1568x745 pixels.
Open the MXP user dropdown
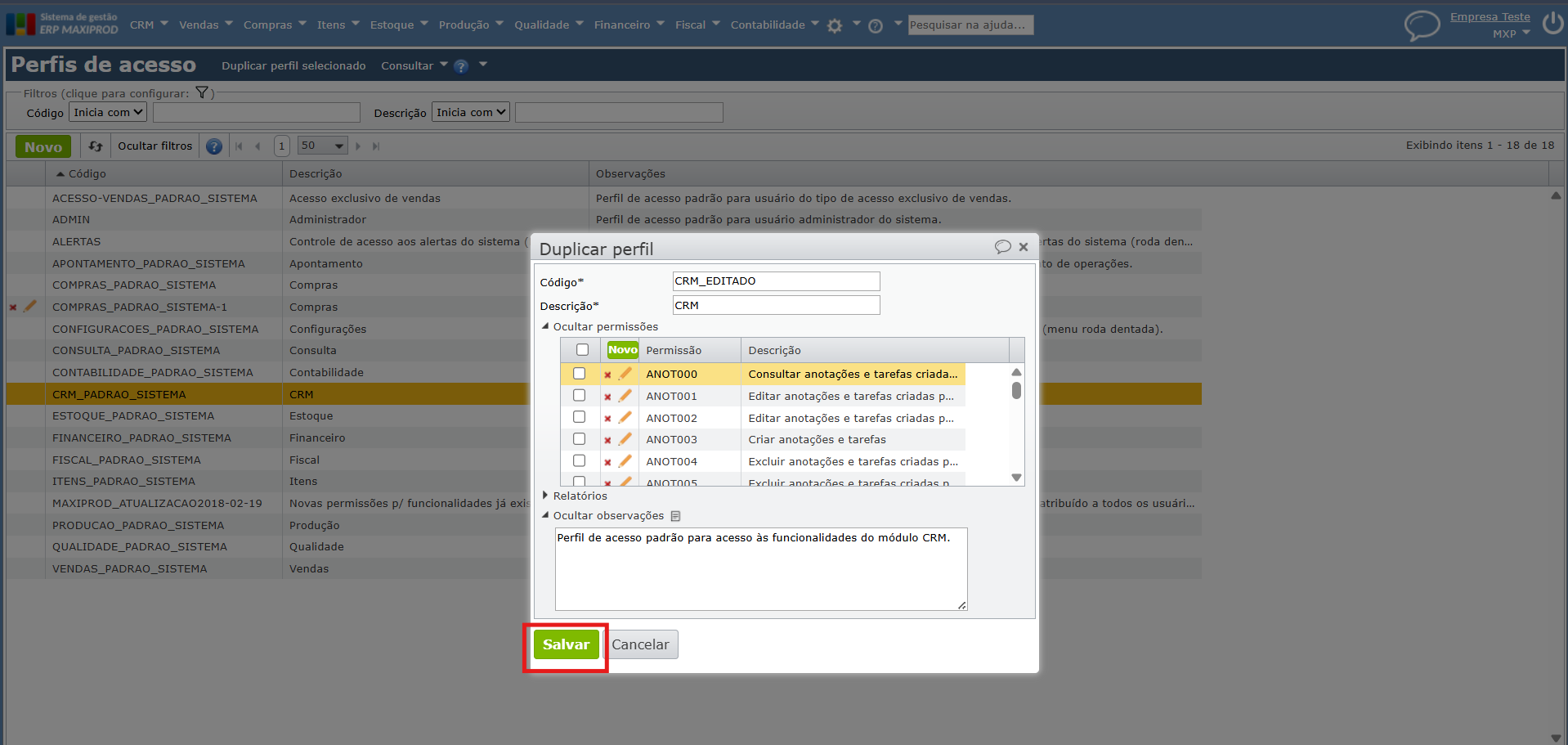[1511, 34]
